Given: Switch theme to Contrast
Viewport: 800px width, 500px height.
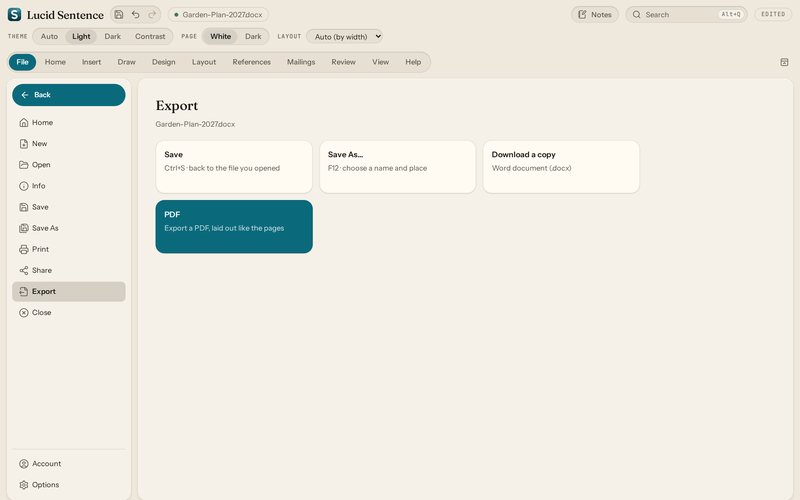Looking at the screenshot, I should pyautogui.click(x=150, y=36).
